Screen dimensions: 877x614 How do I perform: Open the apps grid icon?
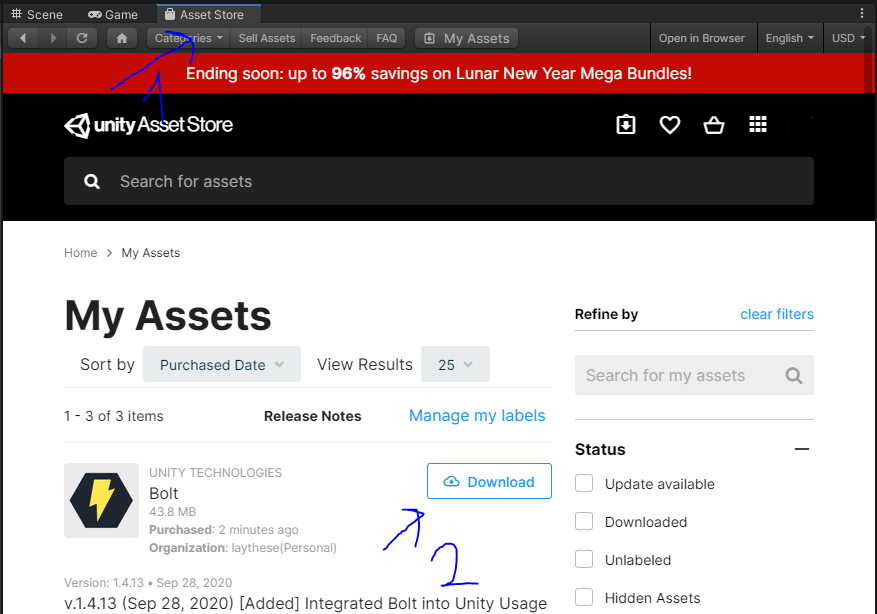pos(758,124)
